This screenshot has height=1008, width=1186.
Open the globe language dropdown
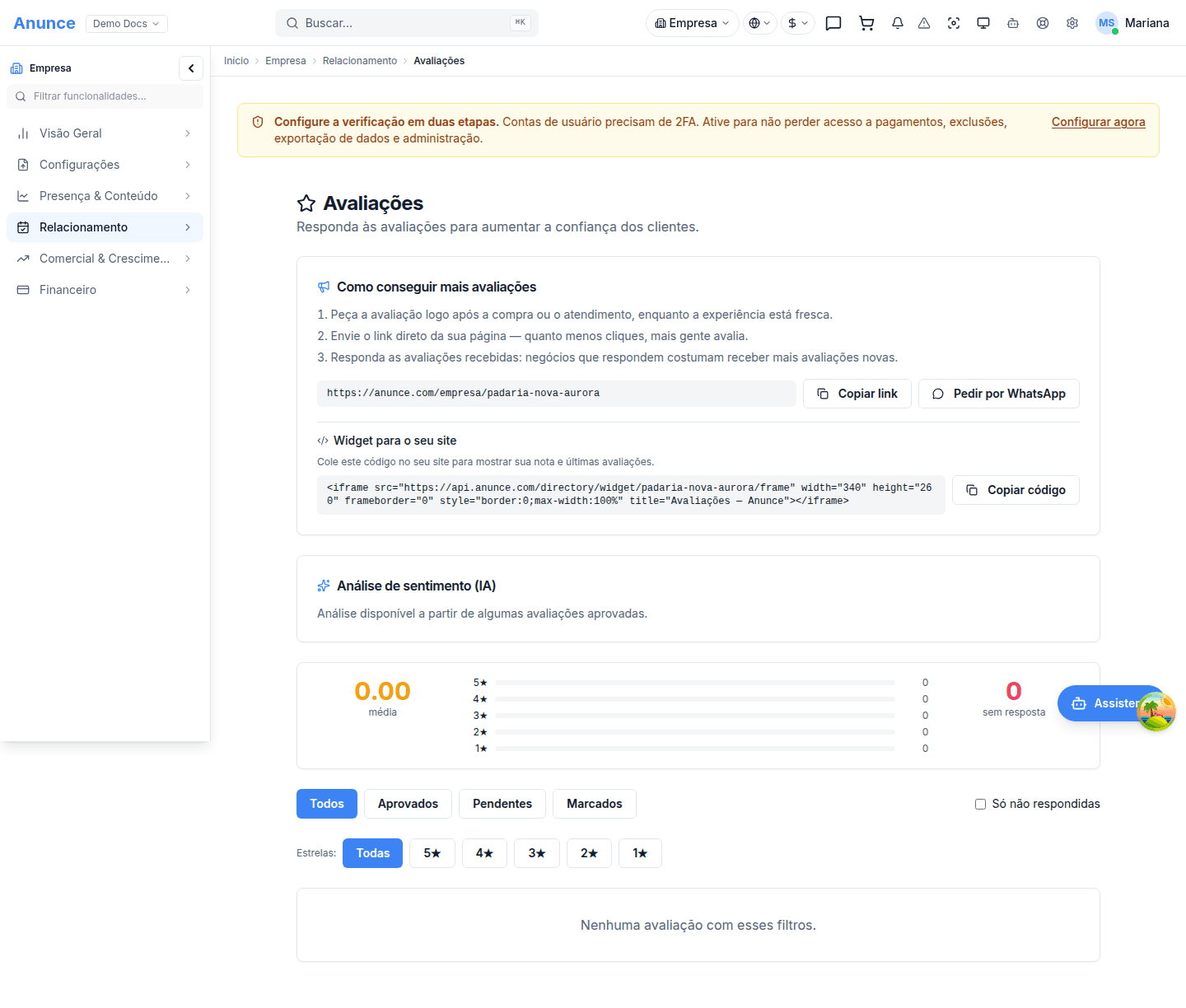(x=760, y=23)
